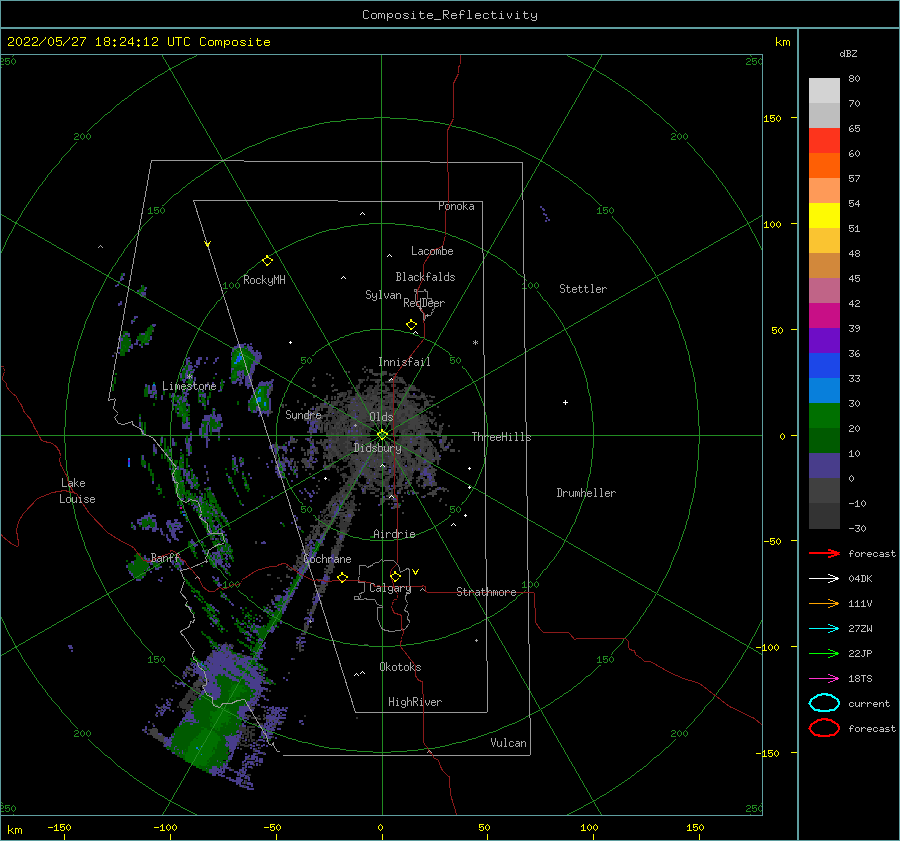The height and width of the screenshot is (841, 900).
Task: Select the blue 33-36 dBZ color swatch
Action: pos(824,366)
